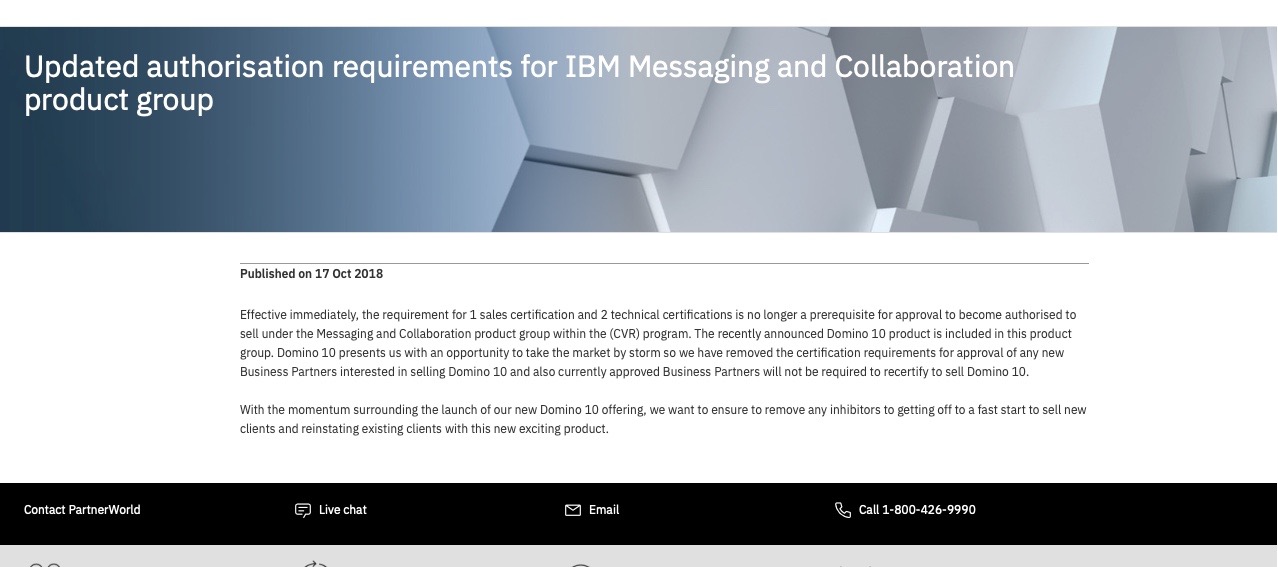Click the paragraph starting 'With the momentum'
Screen dimensions: 1278x567
click(663, 419)
